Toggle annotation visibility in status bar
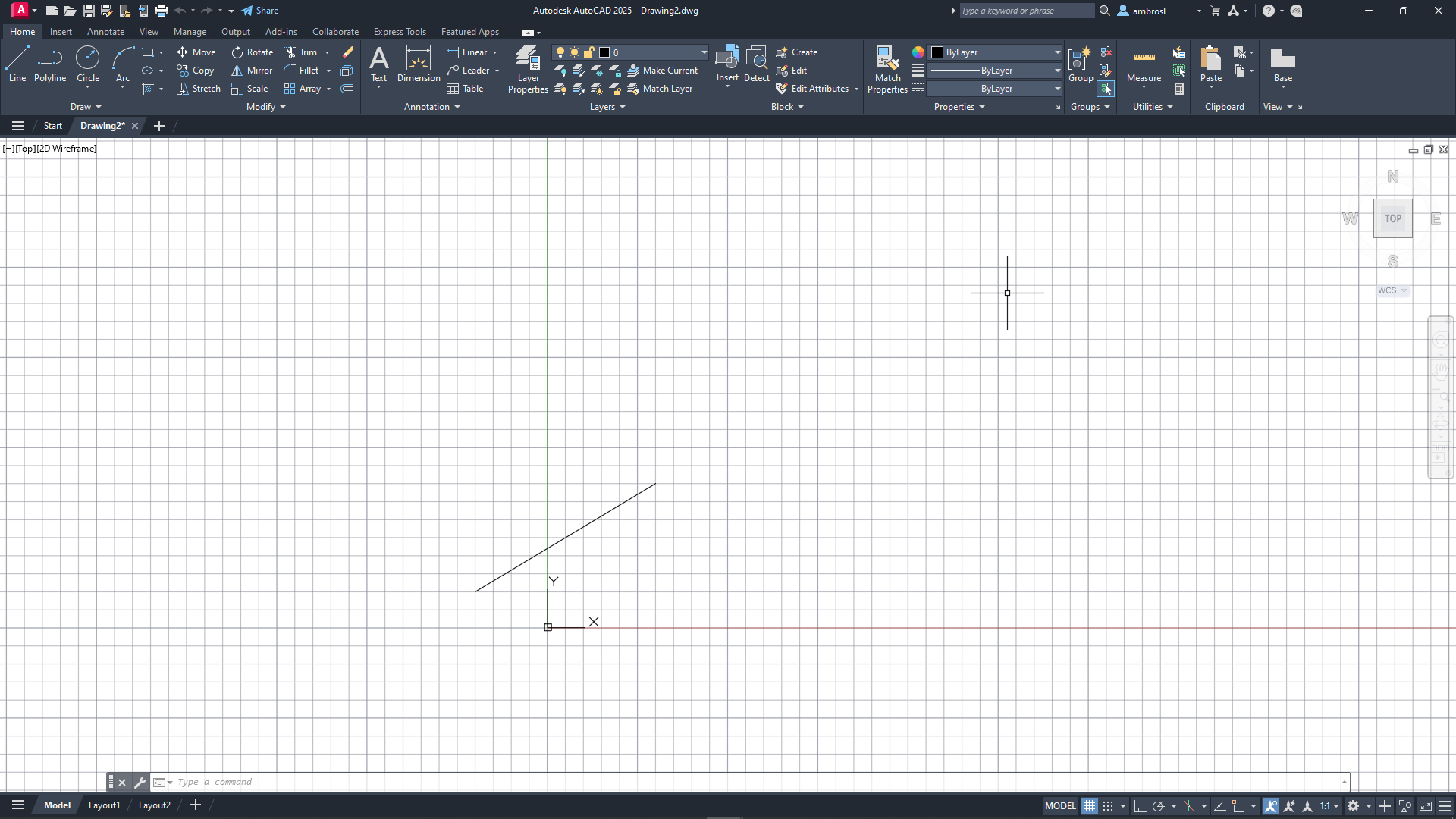 point(1271,806)
